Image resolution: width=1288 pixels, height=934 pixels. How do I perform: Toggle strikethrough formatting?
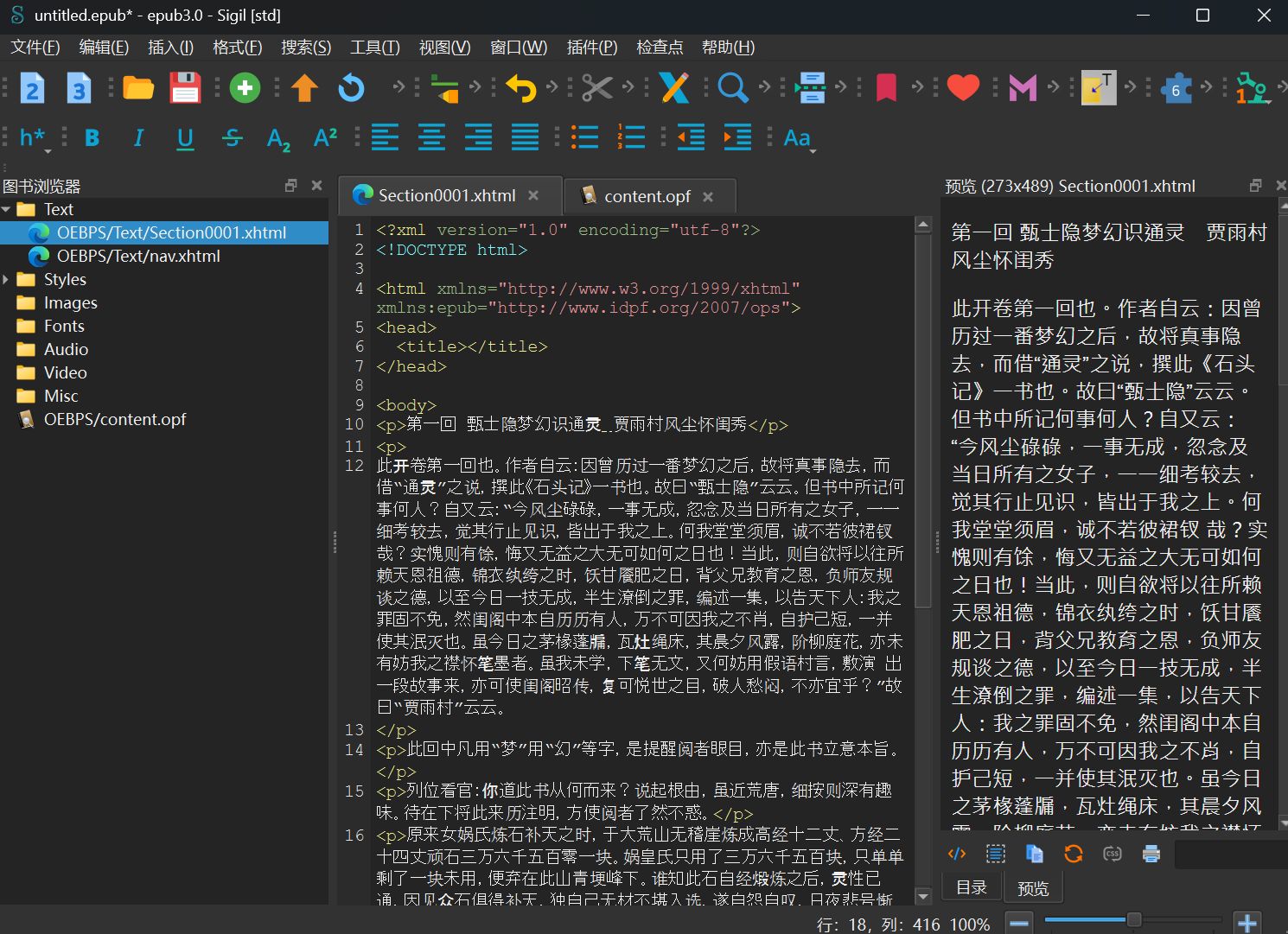pos(232,138)
